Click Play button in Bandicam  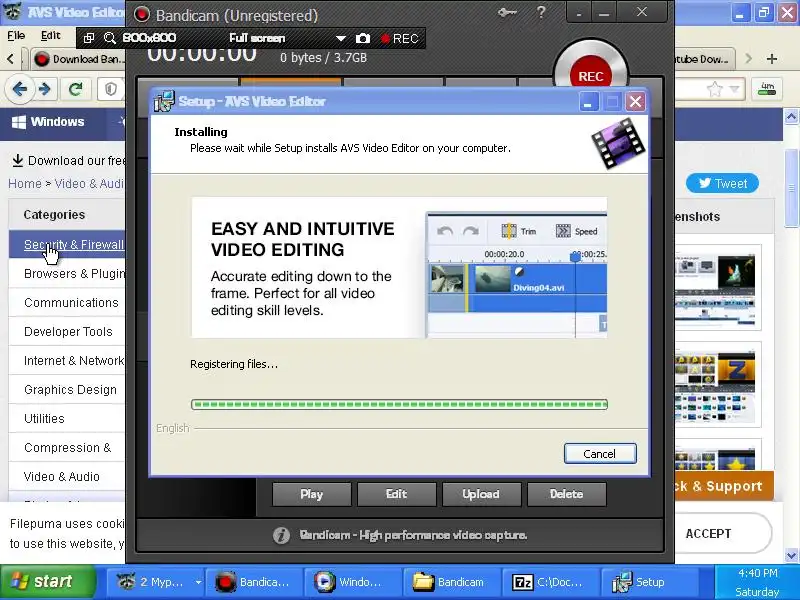coord(312,494)
